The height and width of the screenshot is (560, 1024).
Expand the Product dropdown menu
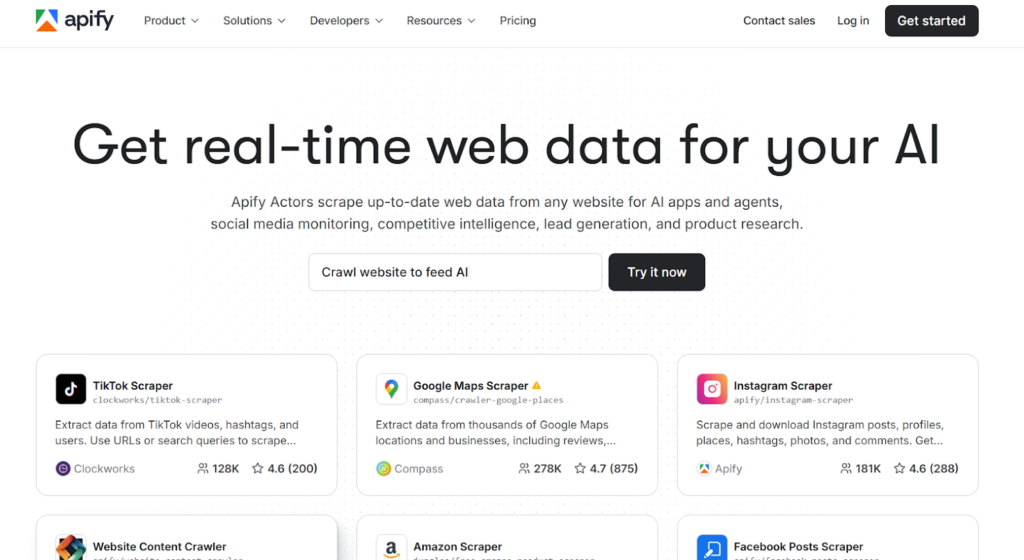(171, 21)
